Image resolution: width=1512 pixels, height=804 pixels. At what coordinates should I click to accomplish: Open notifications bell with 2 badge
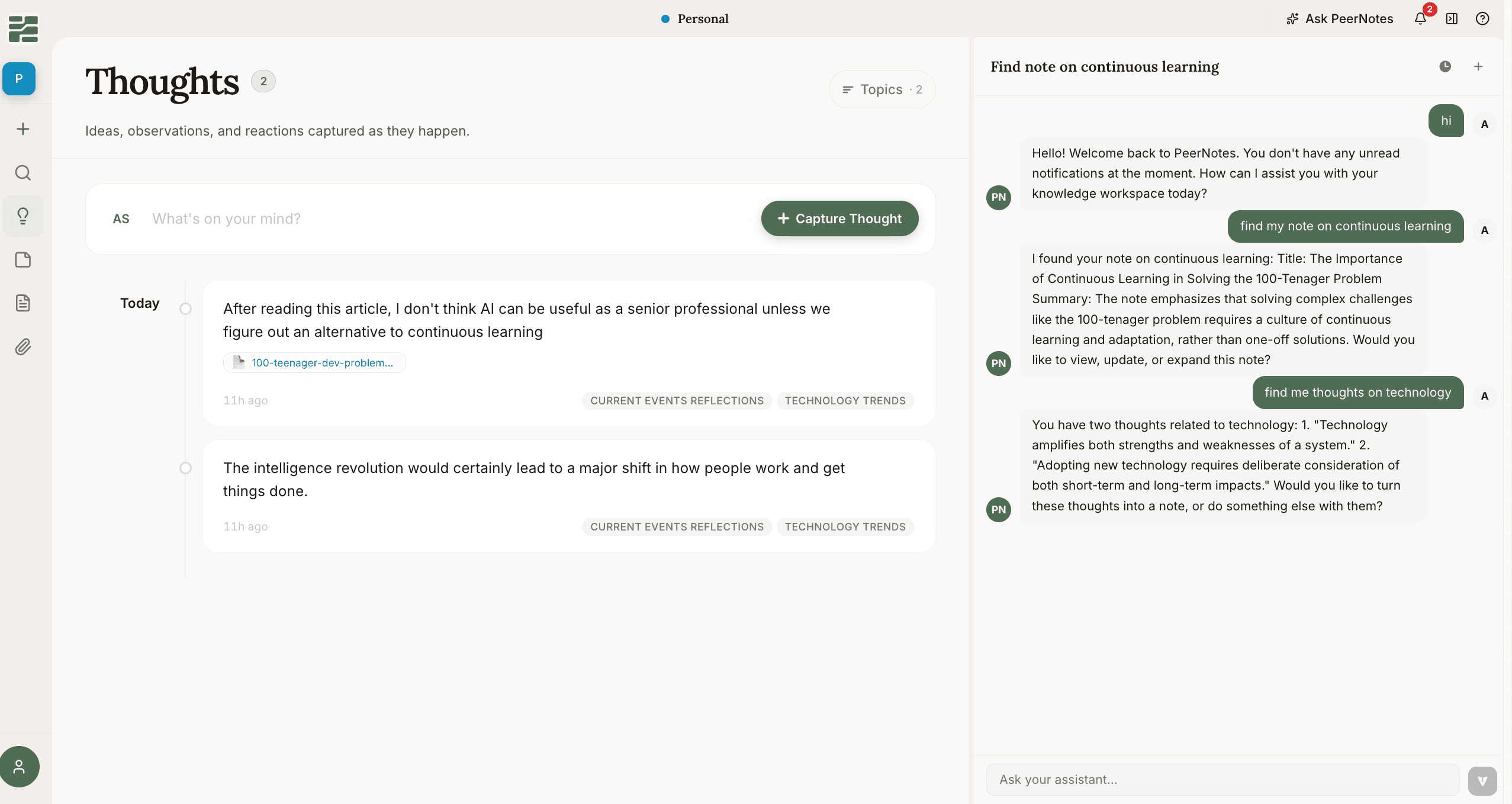pyautogui.click(x=1421, y=18)
